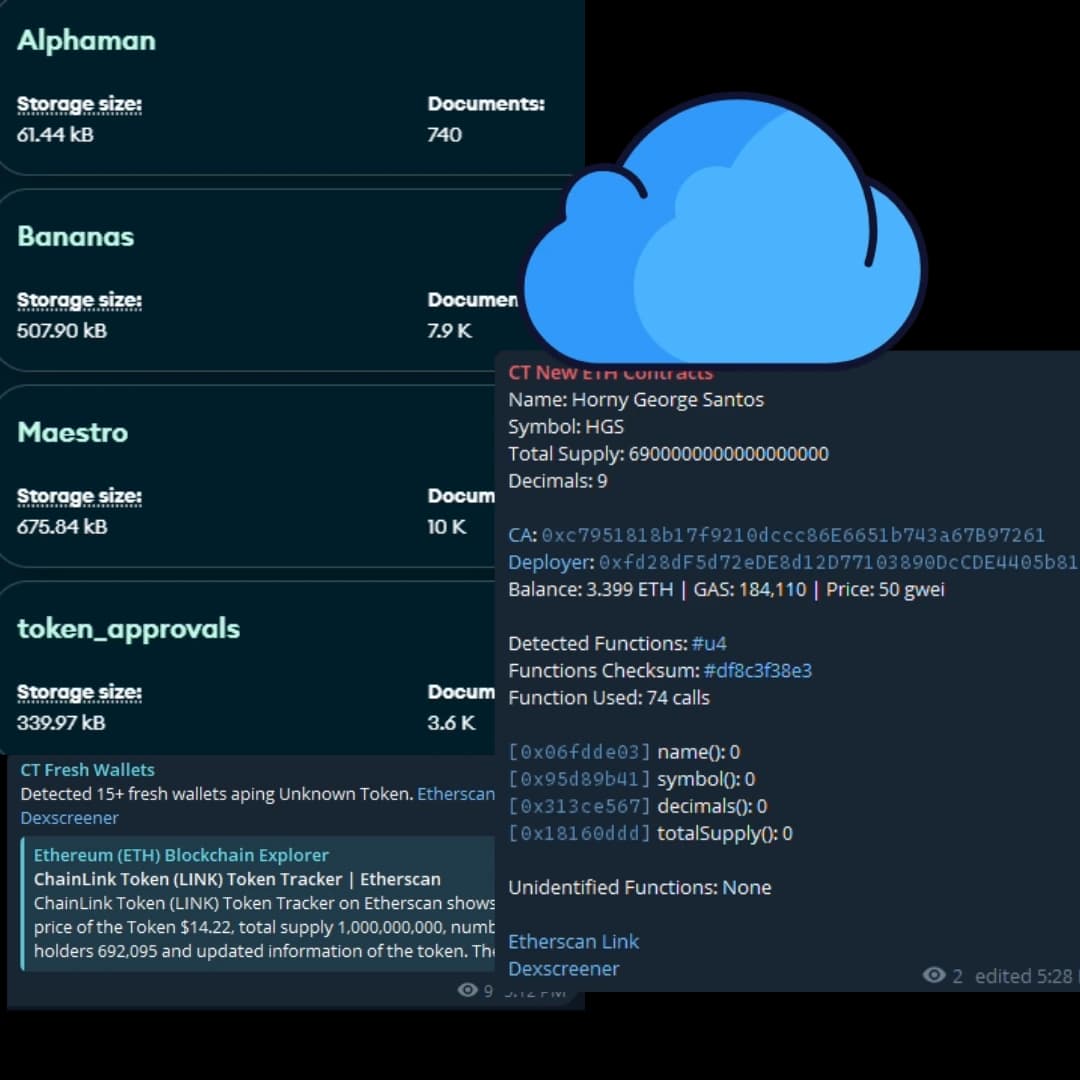Select the Maestro collection
Screen dimensions: 1080x1080
(x=72, y=433)
